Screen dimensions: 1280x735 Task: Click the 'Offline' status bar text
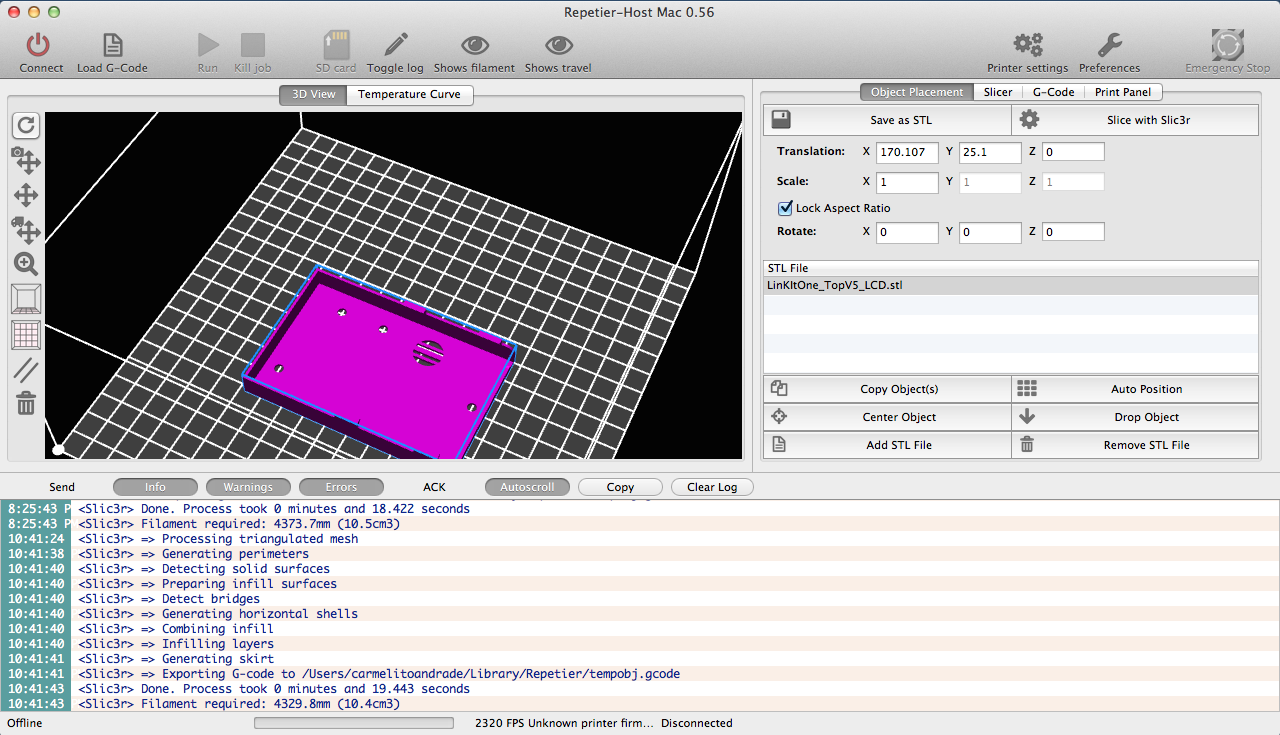(x=25, y=723)
